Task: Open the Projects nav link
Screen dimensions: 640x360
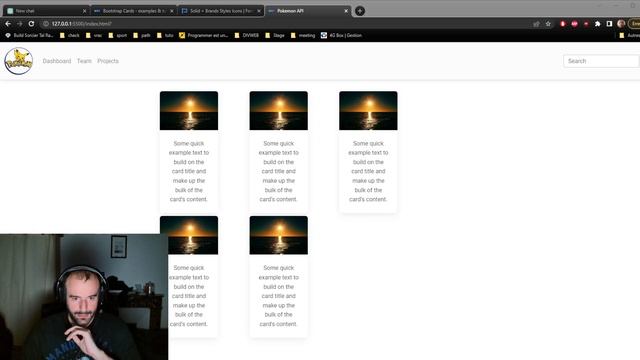Action: [x=108, y=61]
